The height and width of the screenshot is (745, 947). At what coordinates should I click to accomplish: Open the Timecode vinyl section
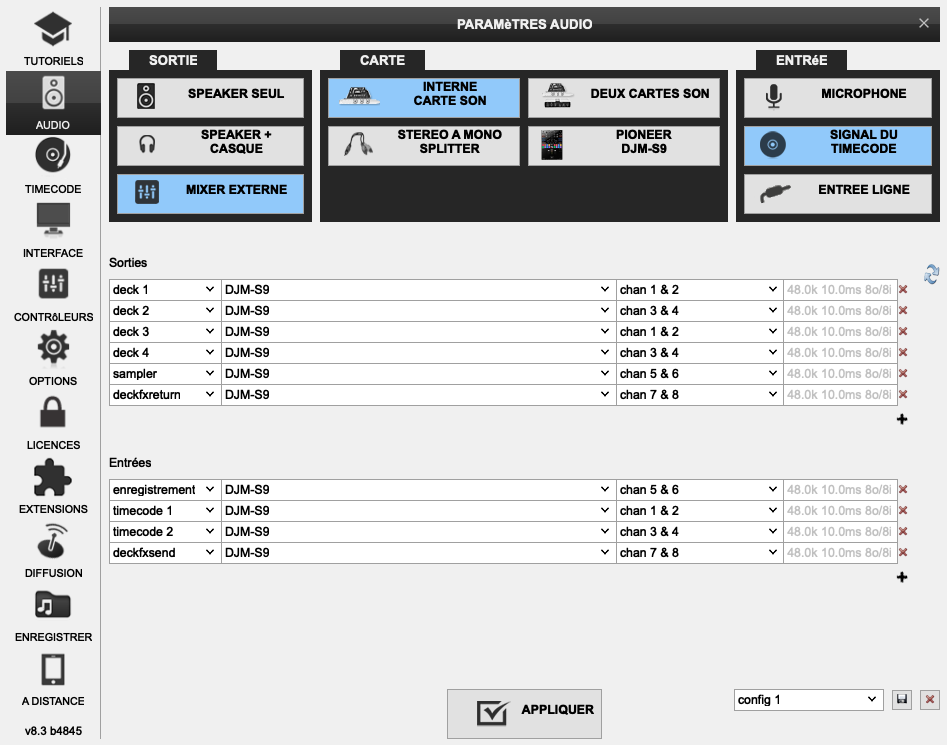pos(53,166)
